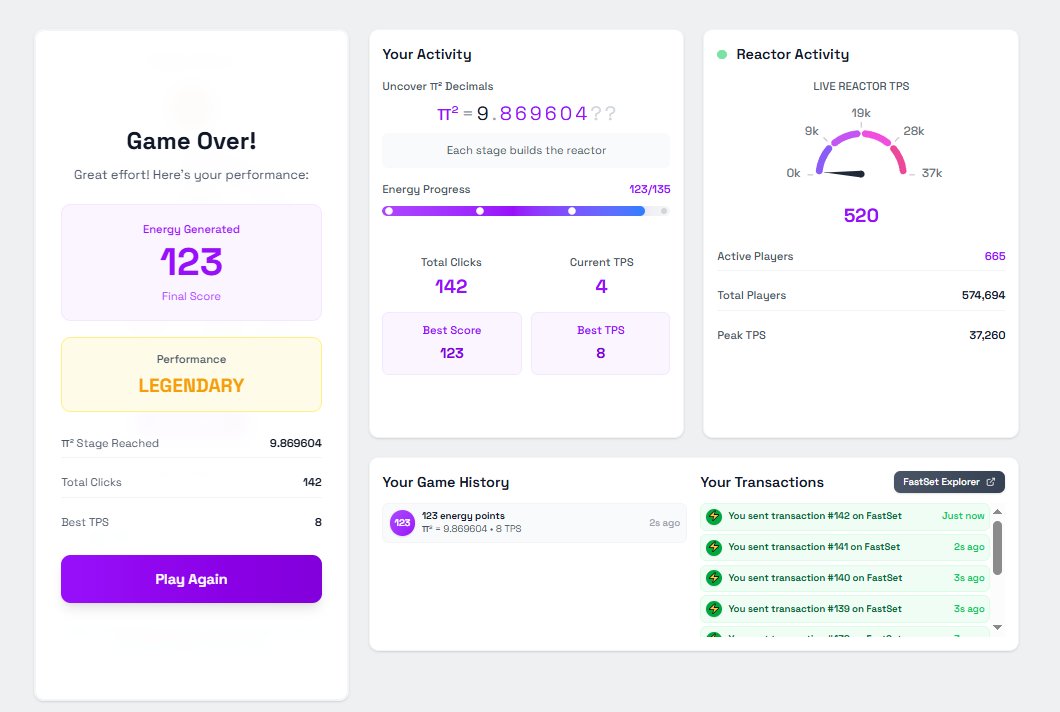Open the FastSet Explorer link
The width and height of the screenshot is (1060, 712).
(949, 482)
